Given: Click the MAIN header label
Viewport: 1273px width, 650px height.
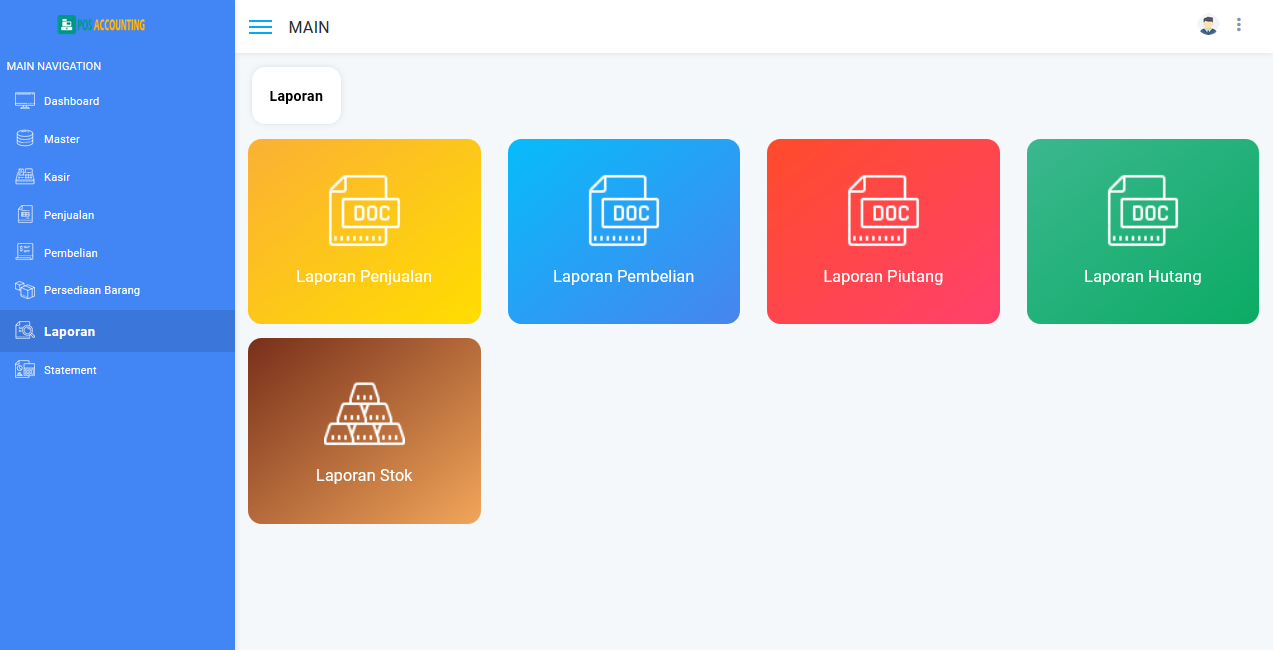Looking at the screenshot, I should click(309, 27).
